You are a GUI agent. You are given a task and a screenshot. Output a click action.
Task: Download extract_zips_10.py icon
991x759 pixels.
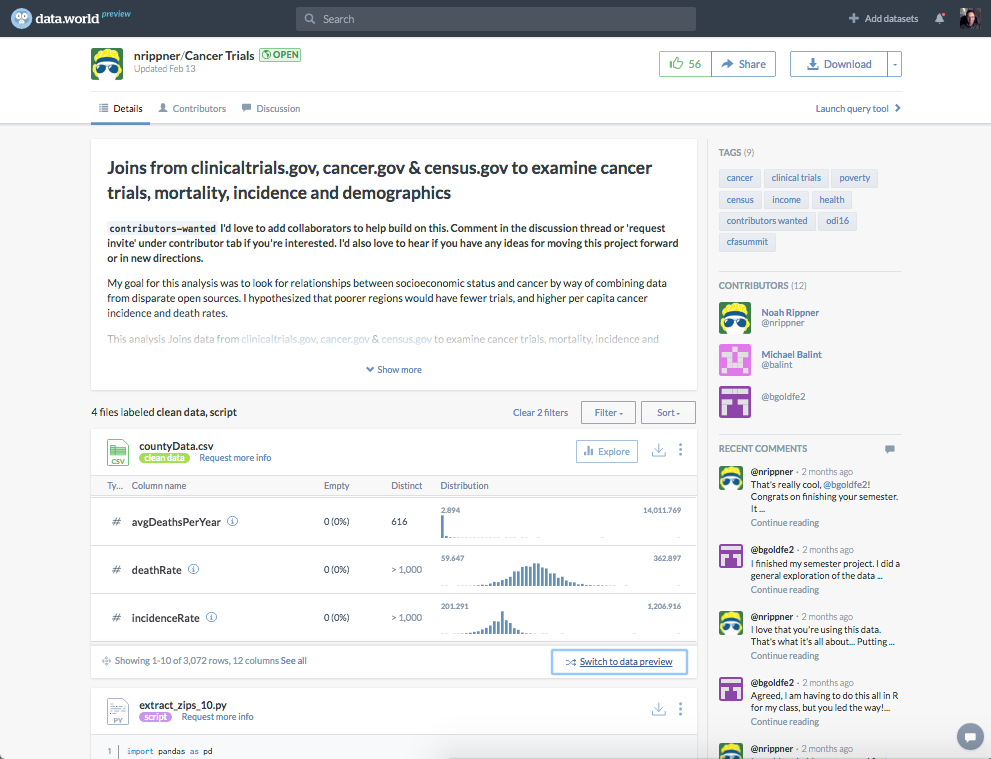pos(659,709)
